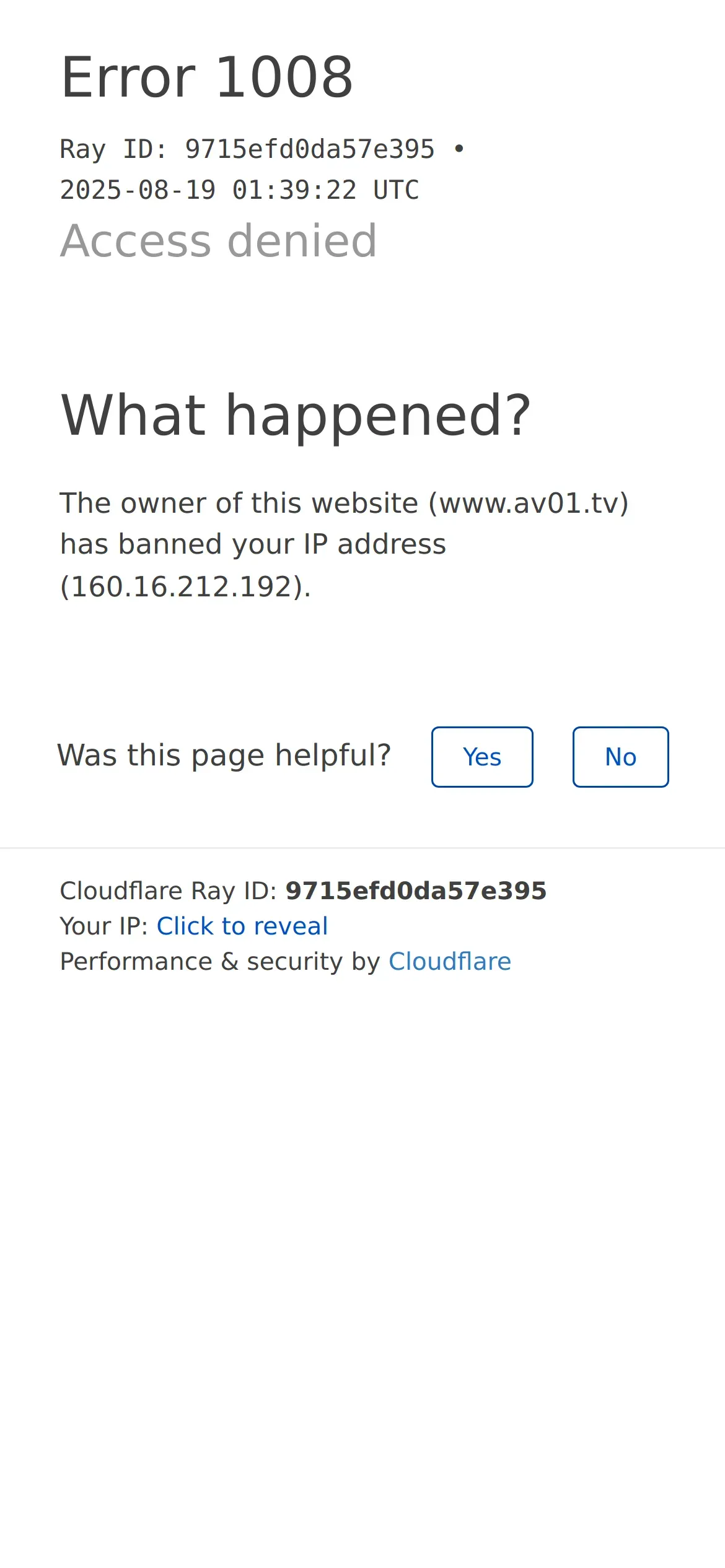Click the Ray ID text under the title

pyautogui.click(x=247, y=149)
